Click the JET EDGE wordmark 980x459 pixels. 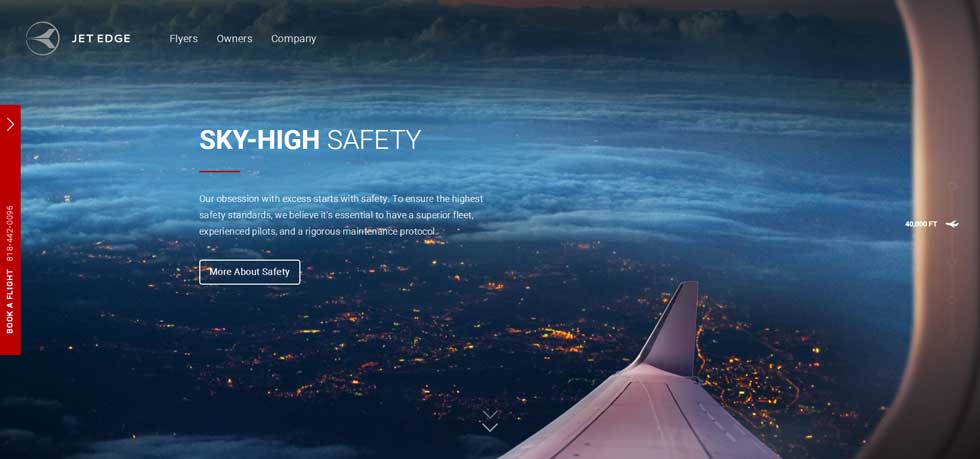click(101, 39)
